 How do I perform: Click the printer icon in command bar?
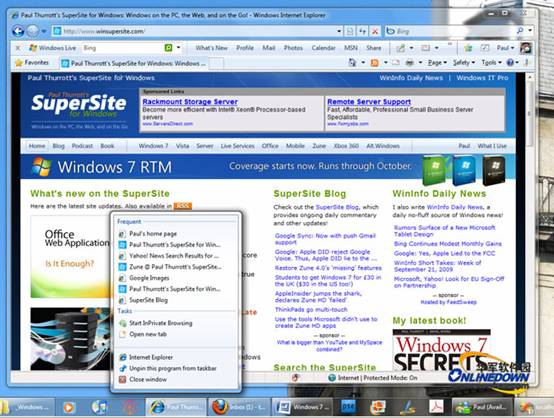(x=409, y=63)
